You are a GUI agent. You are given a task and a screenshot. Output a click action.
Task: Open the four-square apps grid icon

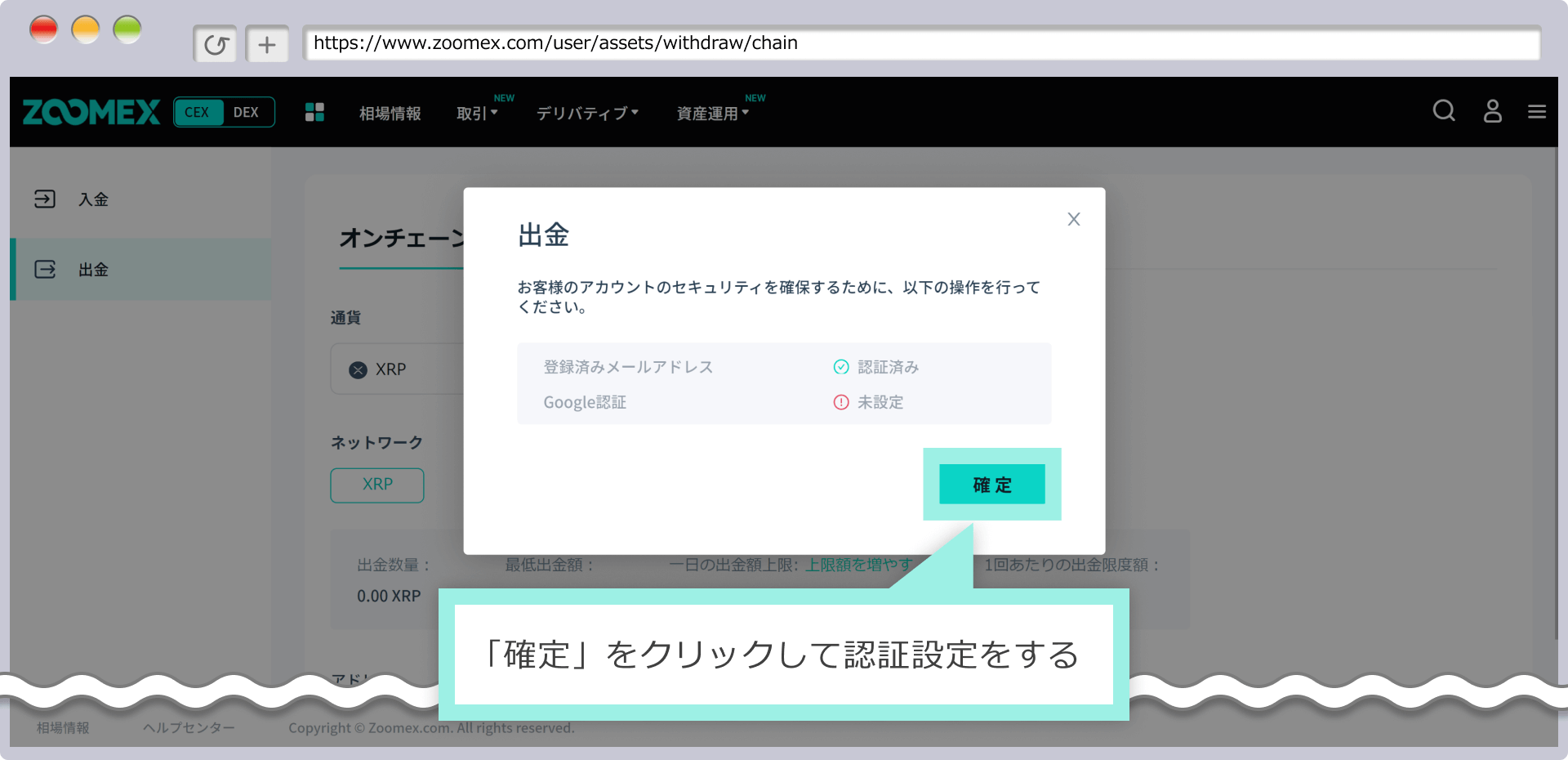(x=314, y=112)
